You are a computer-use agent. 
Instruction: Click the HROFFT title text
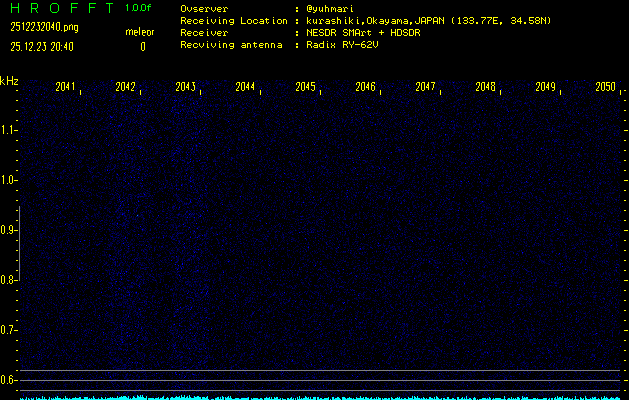[60, 8]
